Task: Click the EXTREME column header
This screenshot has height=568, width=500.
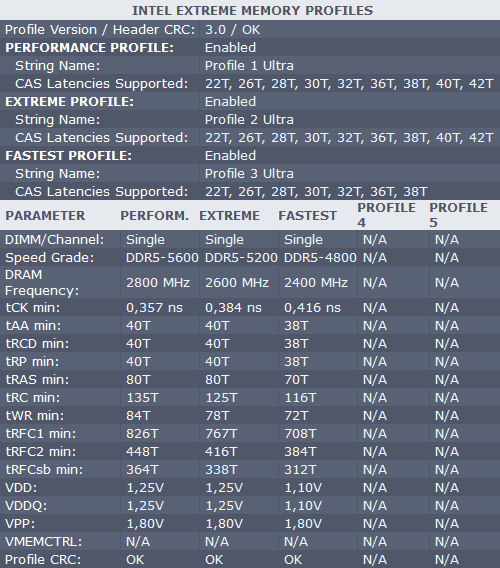Action: pos(229,216)
